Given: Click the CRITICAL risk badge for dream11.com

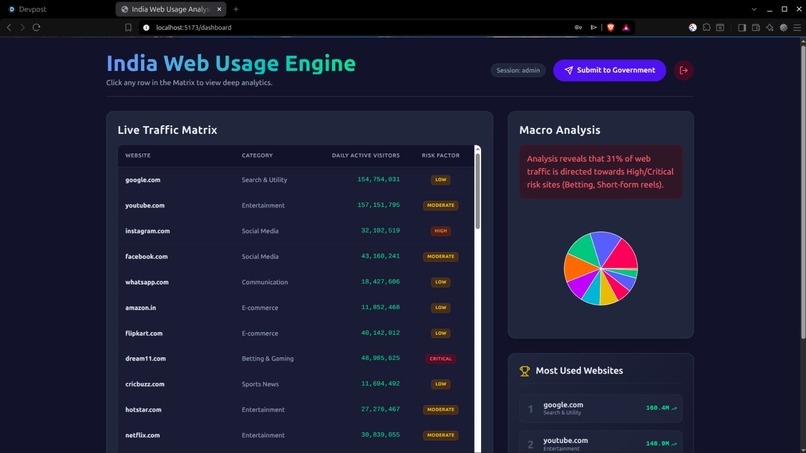Looking at the screenshot, I should 441,358.
